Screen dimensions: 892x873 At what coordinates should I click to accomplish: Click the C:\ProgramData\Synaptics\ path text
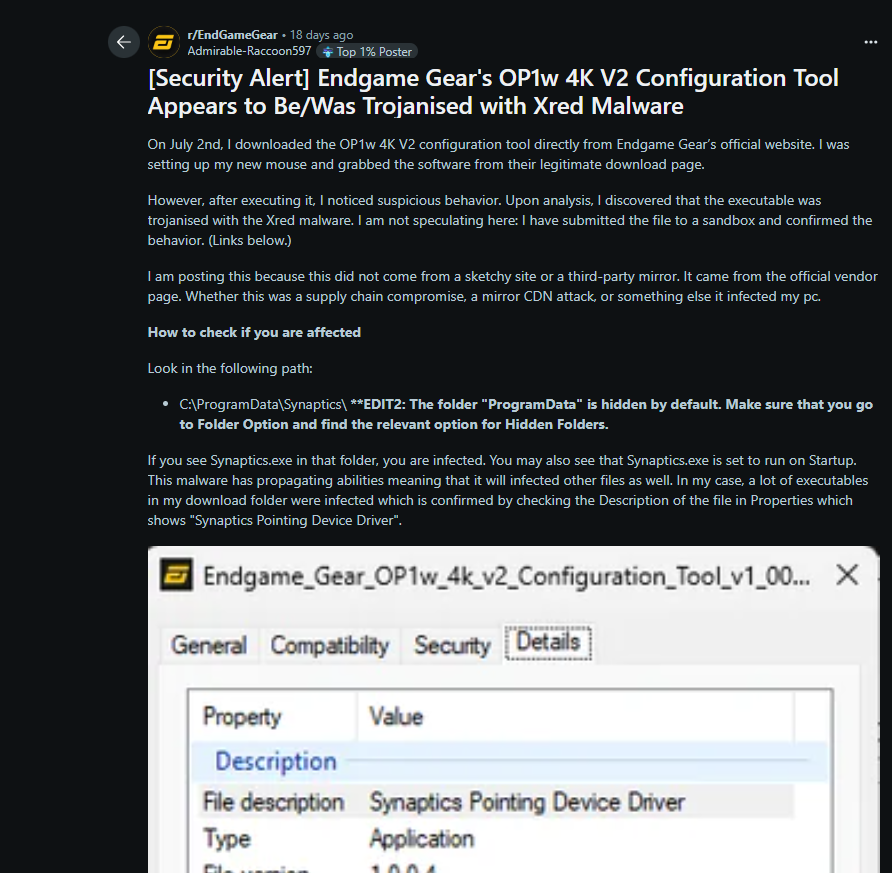click(263, 404)
